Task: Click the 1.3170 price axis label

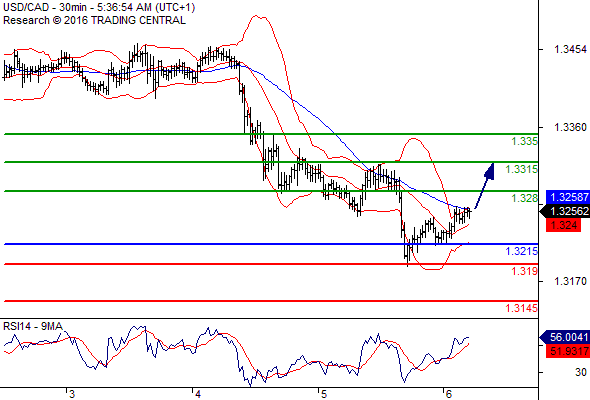Action: [570, 281]
